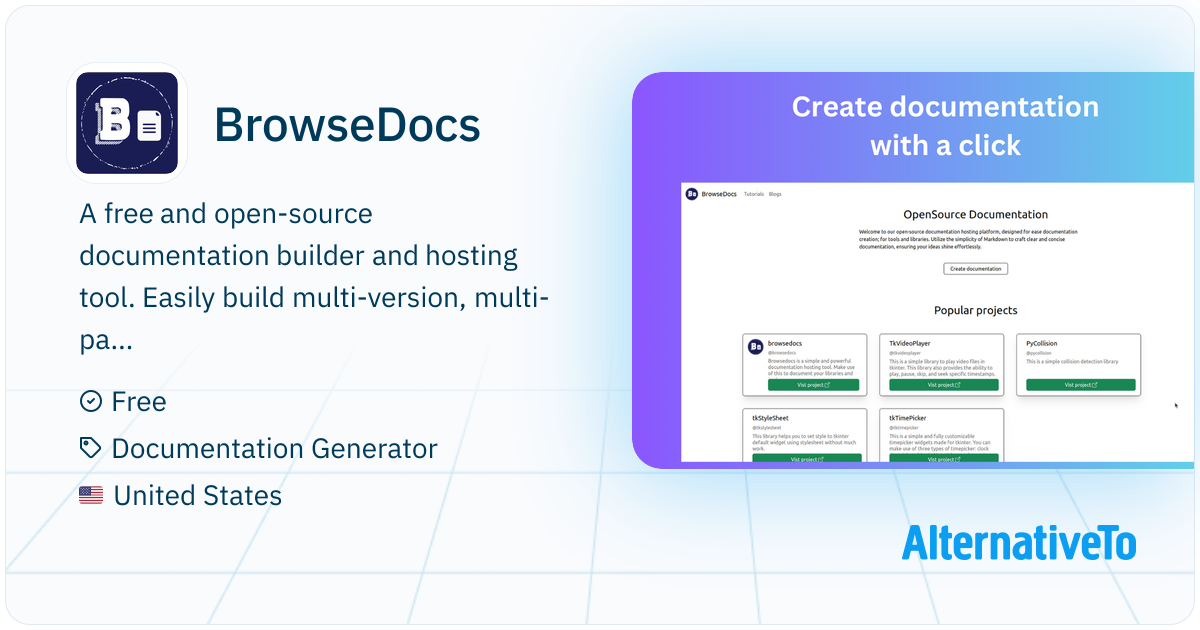Click the app description paragraph
This screenshot has width=1200, height=630.
point(314,277)
